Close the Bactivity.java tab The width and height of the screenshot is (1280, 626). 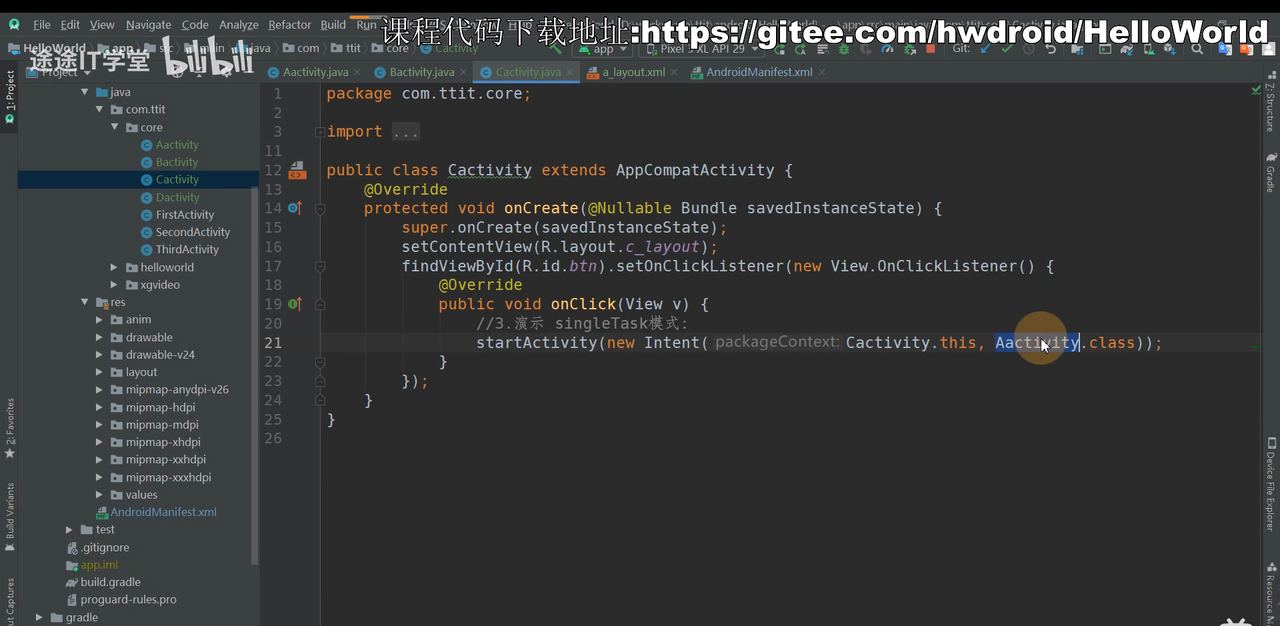tap(464, 72)
